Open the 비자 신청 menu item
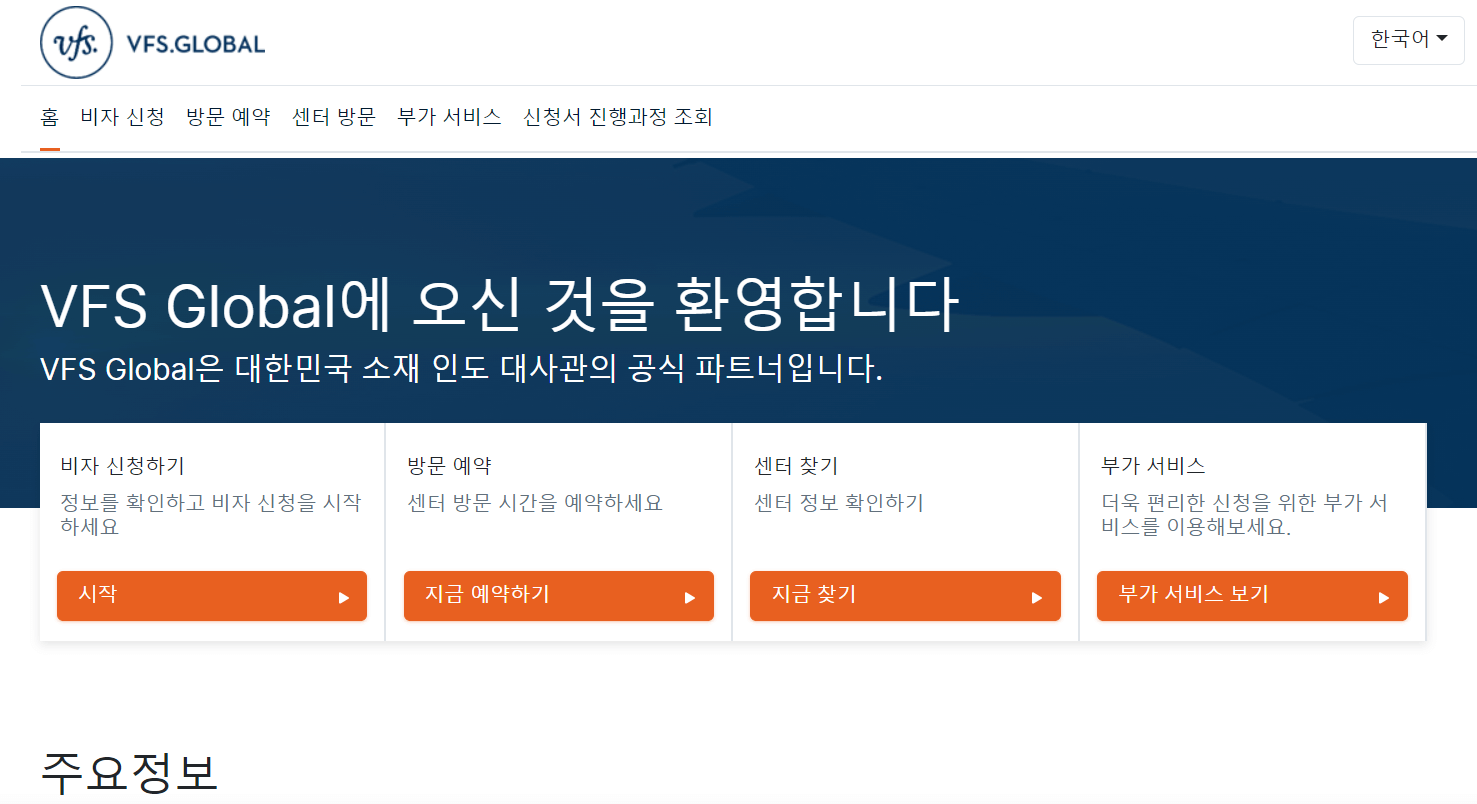This screenshot has width=1477, height=804. tap(122, 117)
